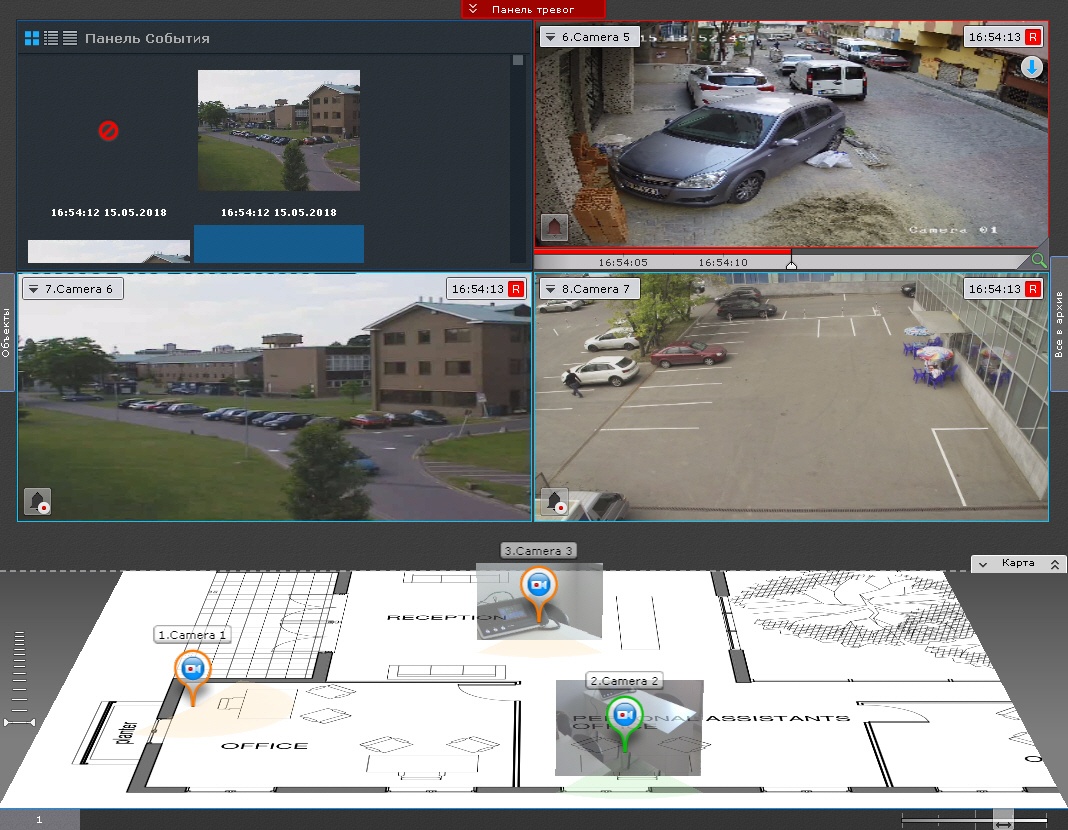Image resolution: width=1068 pixels, height=830 pixels.
Task: Collapse the Карта map panel
Action: 984,564
